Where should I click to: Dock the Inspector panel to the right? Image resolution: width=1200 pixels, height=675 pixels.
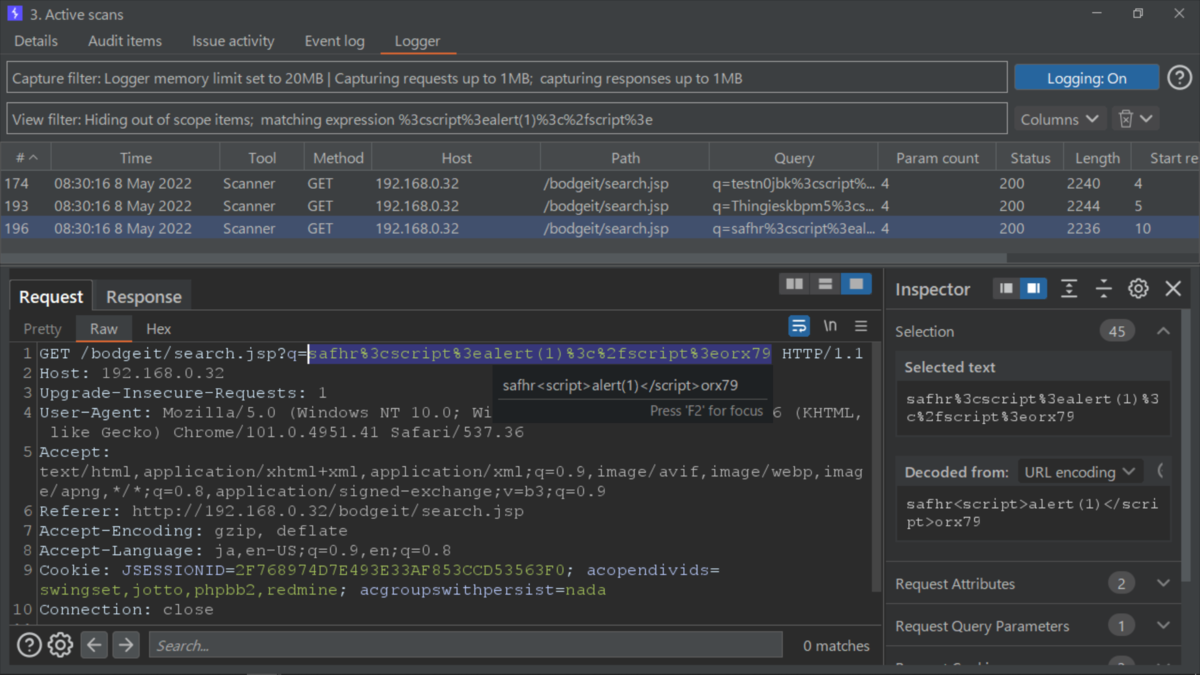[x=1033, y=289]
